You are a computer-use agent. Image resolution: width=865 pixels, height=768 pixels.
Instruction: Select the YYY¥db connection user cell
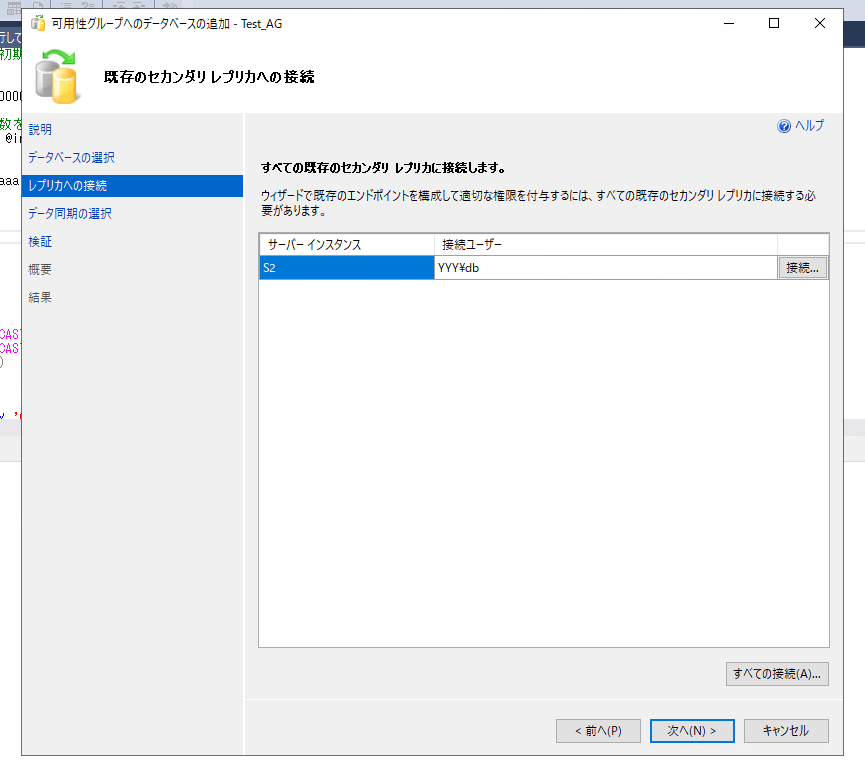(x=606, y=268)
